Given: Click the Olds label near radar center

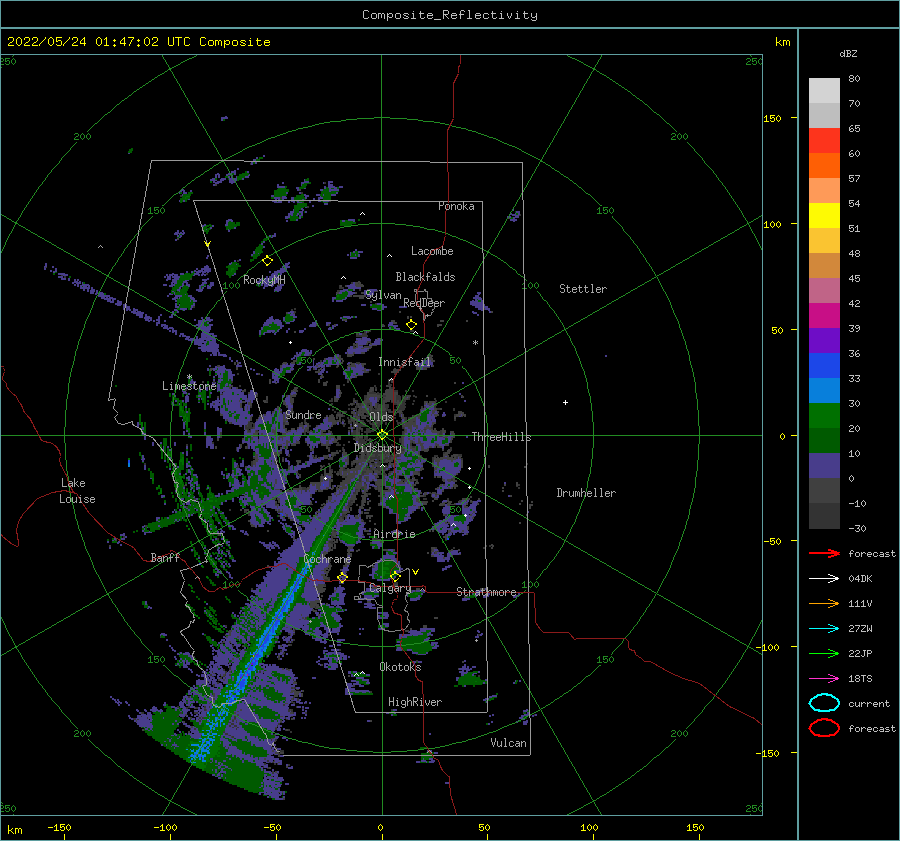Looking at the screenshot, I should point(381,417).
